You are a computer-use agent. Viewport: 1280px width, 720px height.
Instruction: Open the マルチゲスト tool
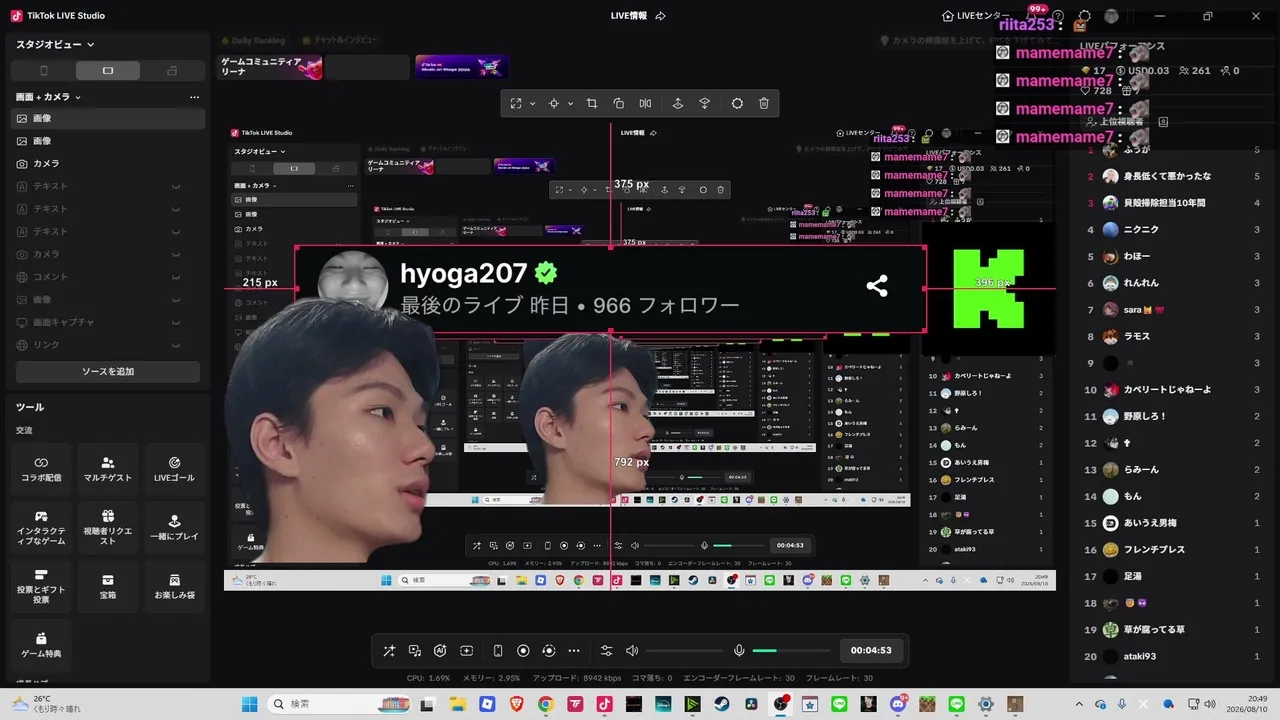tap(108, 469)
